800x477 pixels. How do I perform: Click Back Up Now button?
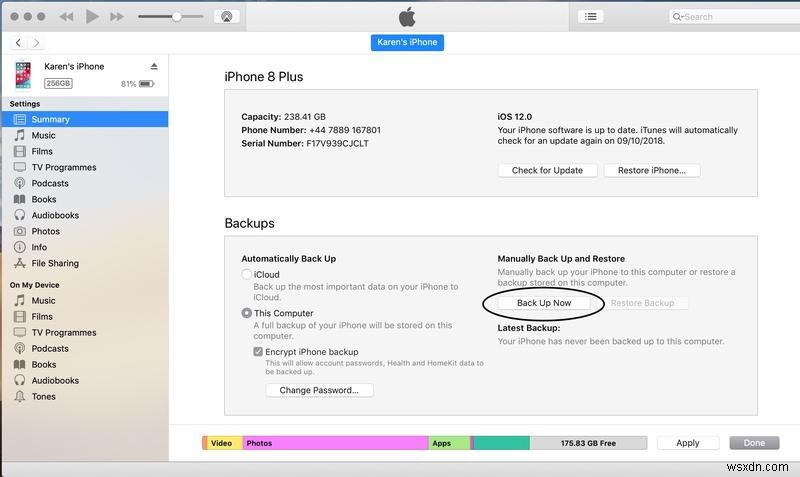coord(544,303)
